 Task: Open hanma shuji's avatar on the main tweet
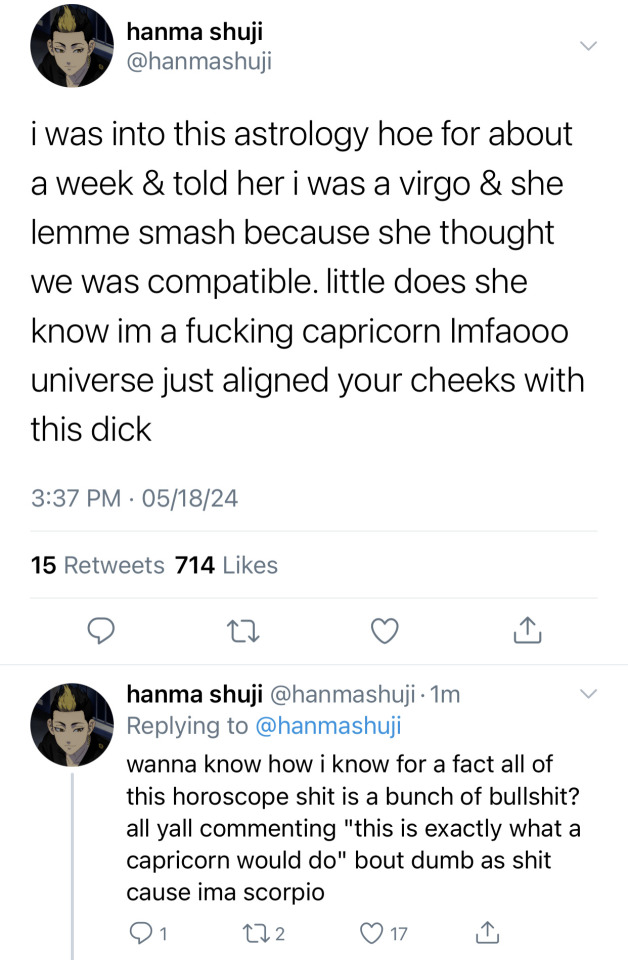[70, 48]
